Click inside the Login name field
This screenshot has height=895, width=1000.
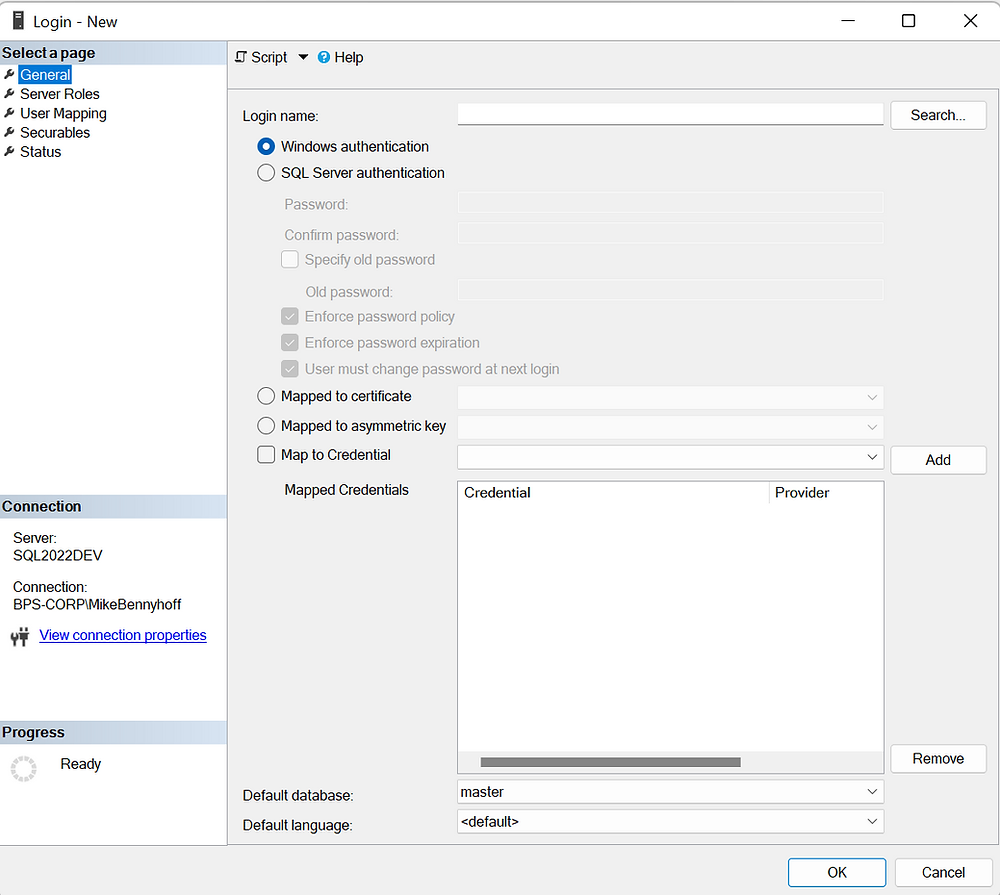(x=670, y=113)
